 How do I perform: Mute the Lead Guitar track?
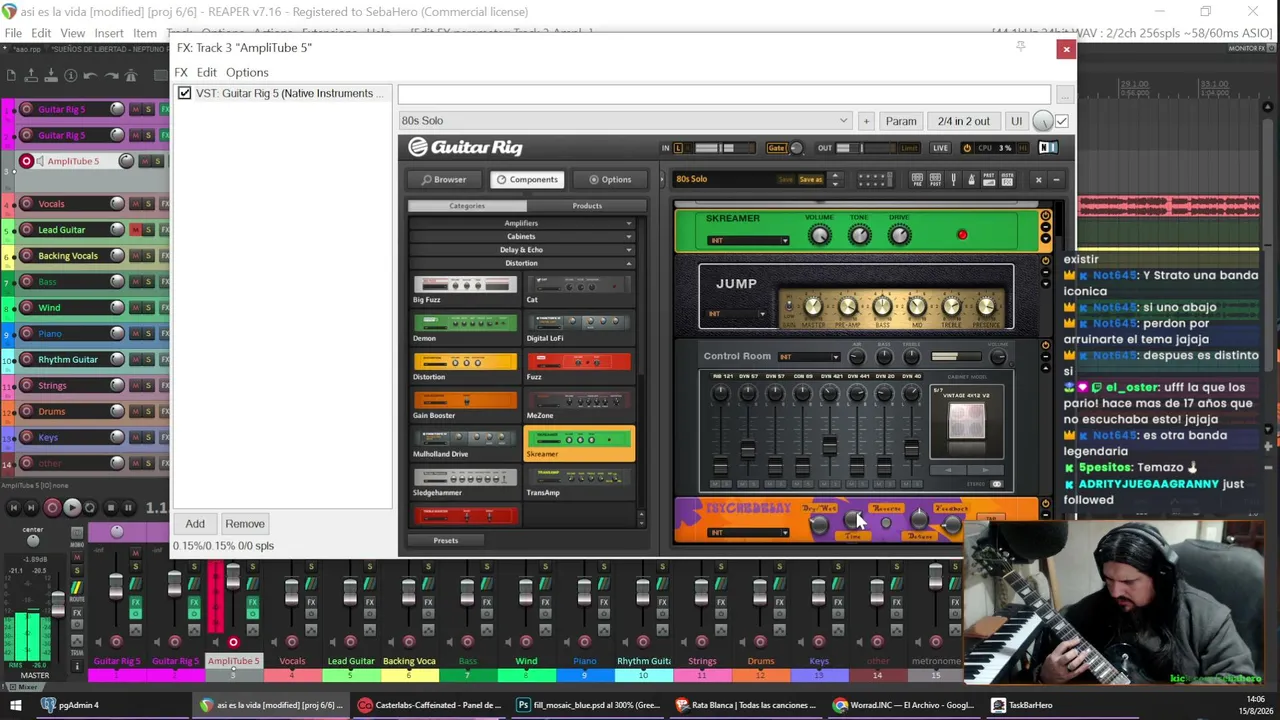pos(136,230)
